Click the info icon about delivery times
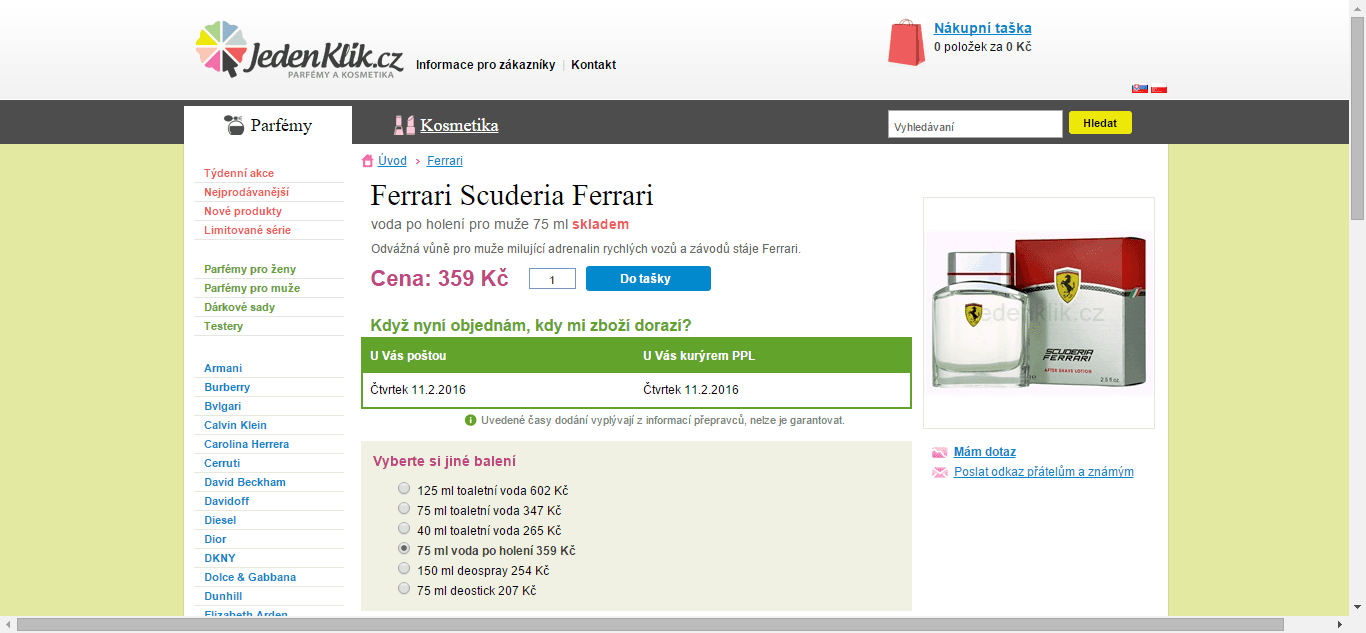This screenshot has height=633, width=1366. click(x=469, y=420)
